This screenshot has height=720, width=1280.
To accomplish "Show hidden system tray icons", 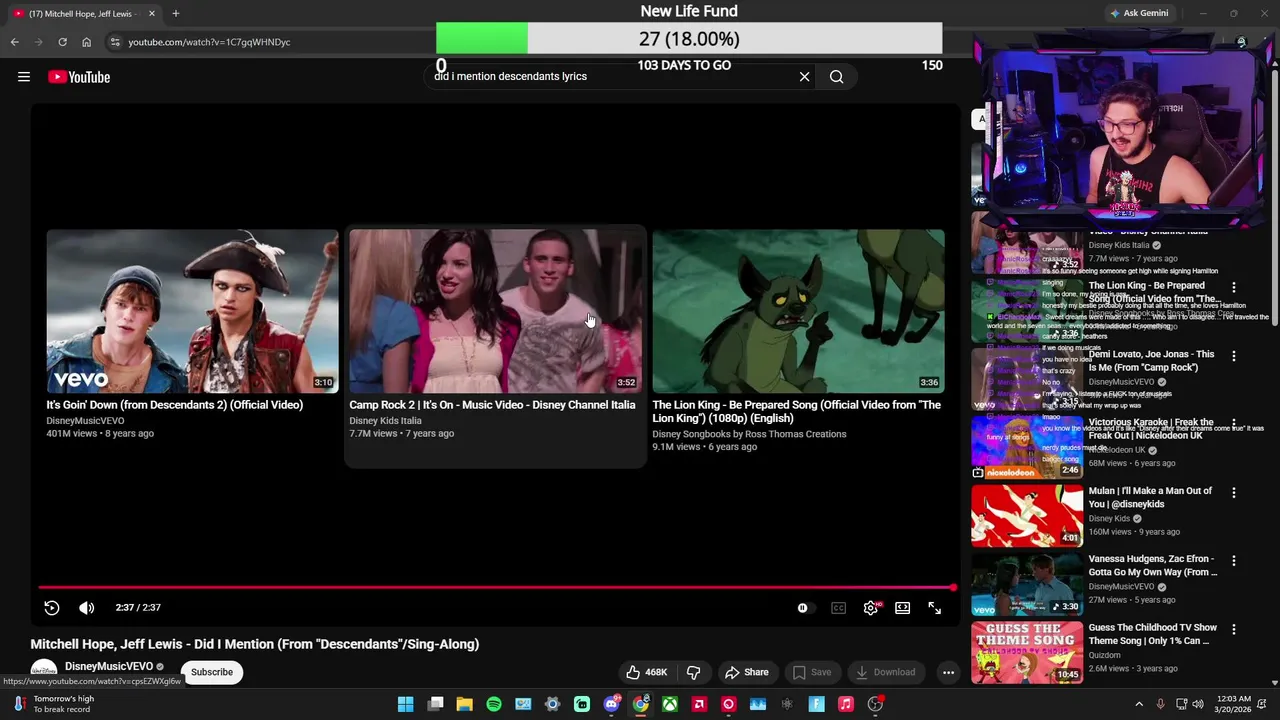I will coord(1138,704).
